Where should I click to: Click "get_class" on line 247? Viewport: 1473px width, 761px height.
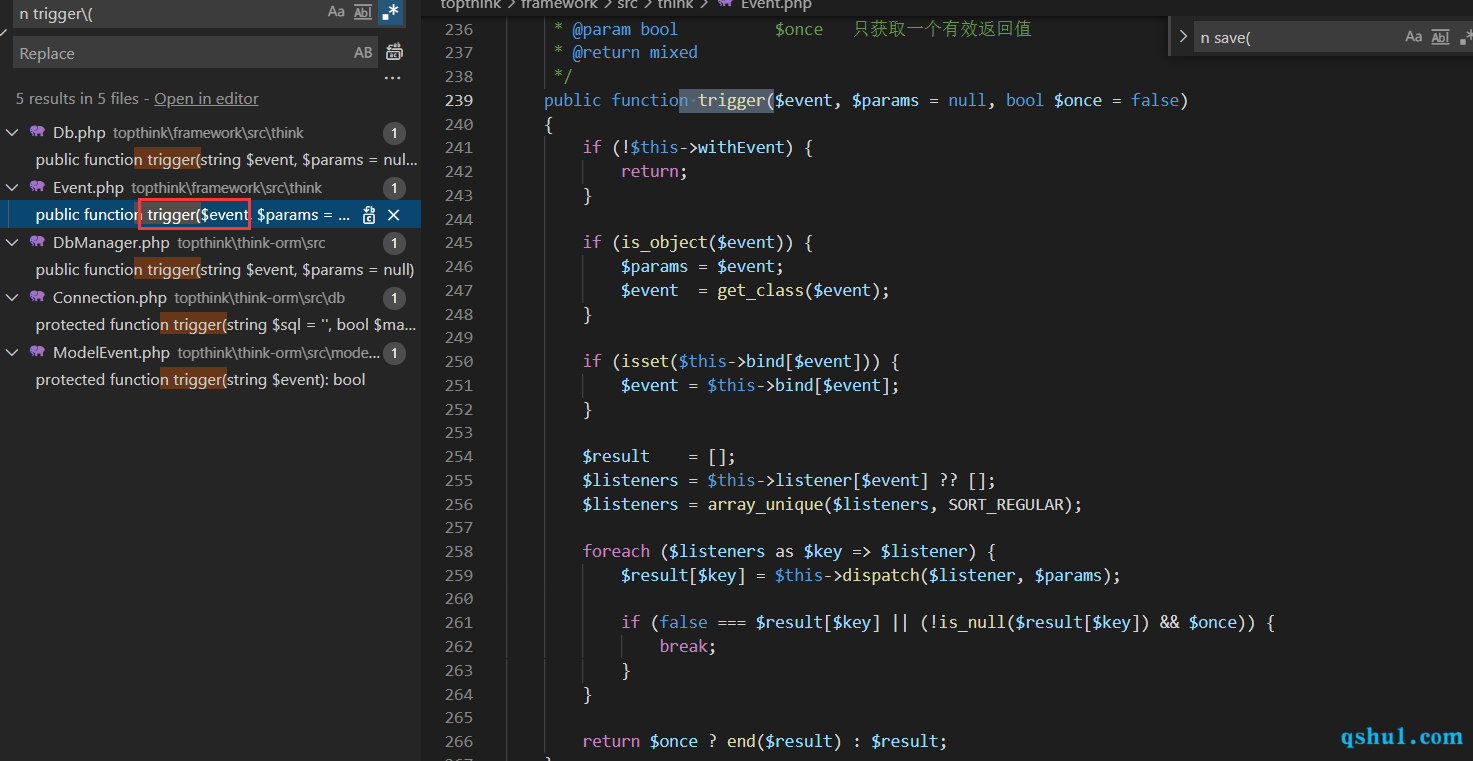(760, 290)
